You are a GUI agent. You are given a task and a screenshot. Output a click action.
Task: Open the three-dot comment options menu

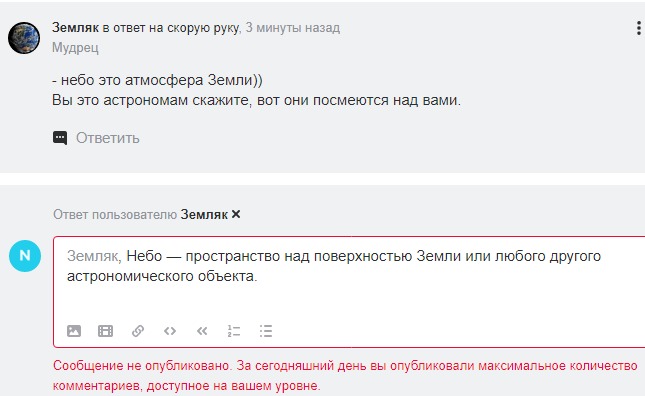coord(638,28)
